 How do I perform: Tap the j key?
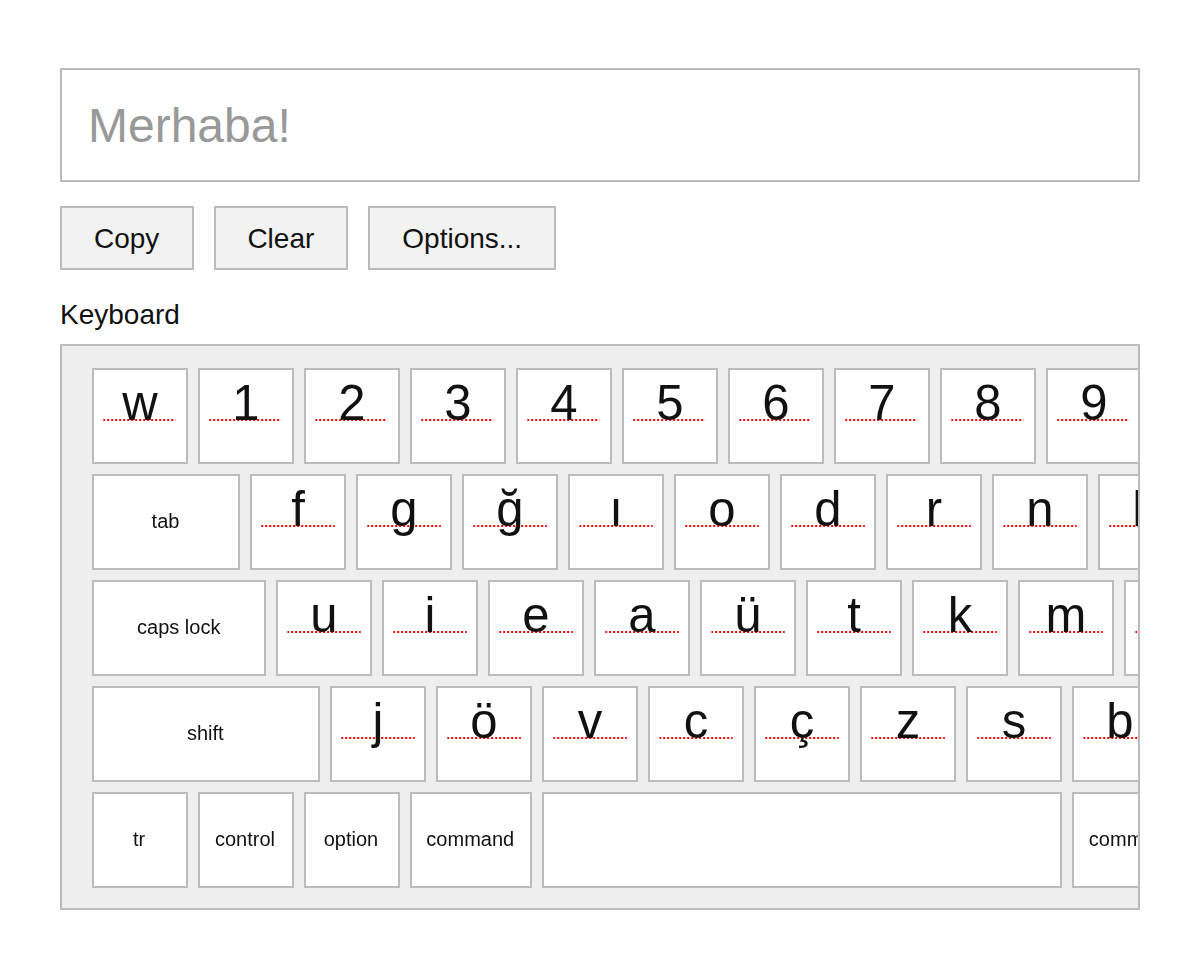(378, 734)
